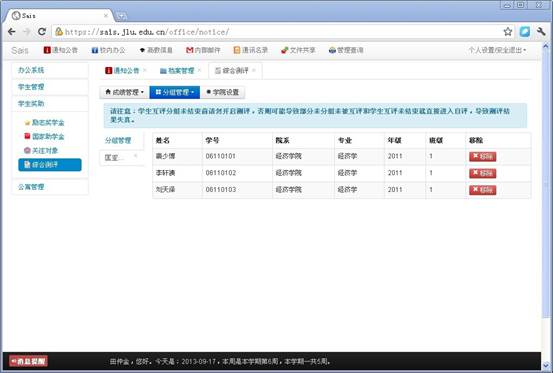Image resolution: width=553 pixels, height=373 pixels.
Task: Open blue 分组管理 dropdown button
Action: tap(175, 92)
